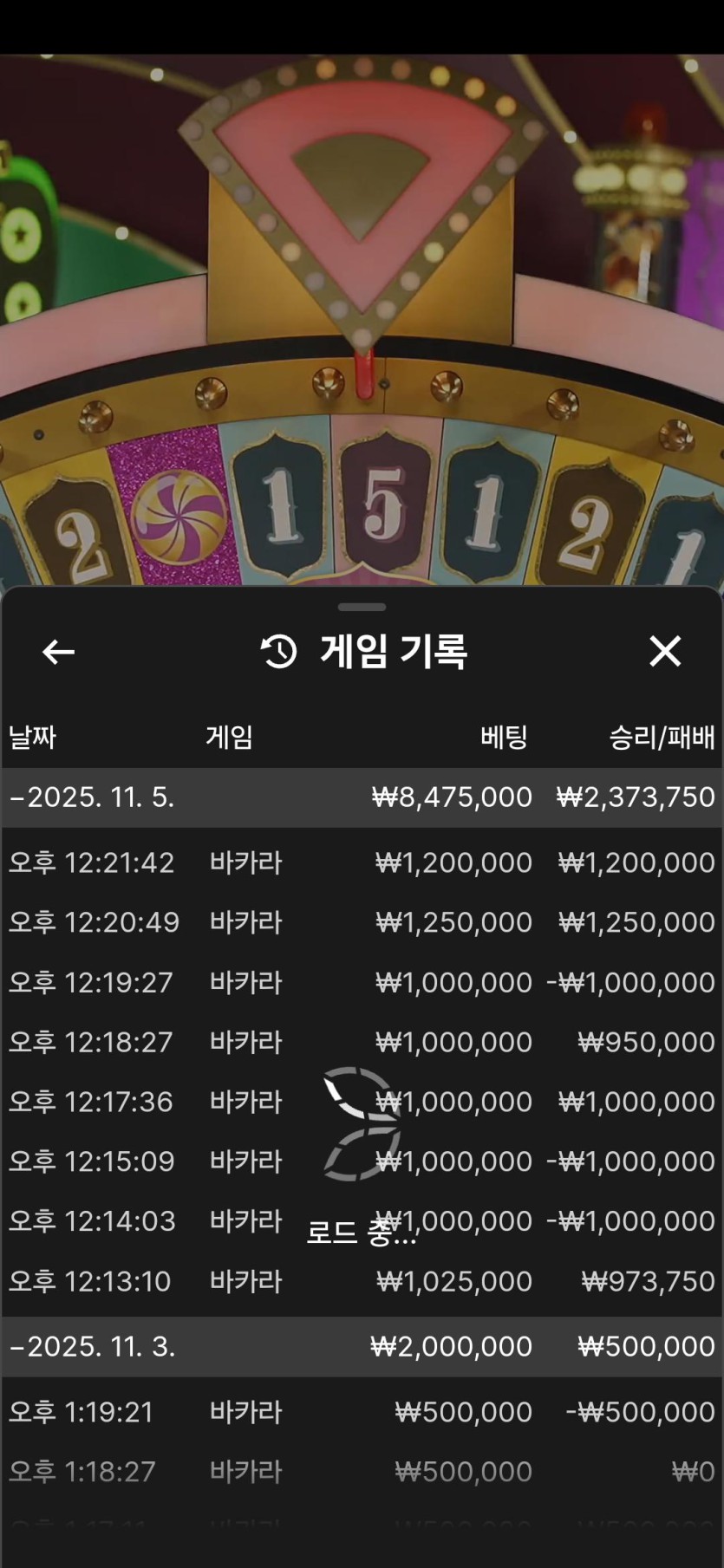This screenshot has height=1568, width=724.
Task: Tap the 베팅 column header
Action: (x=504, y=738)
